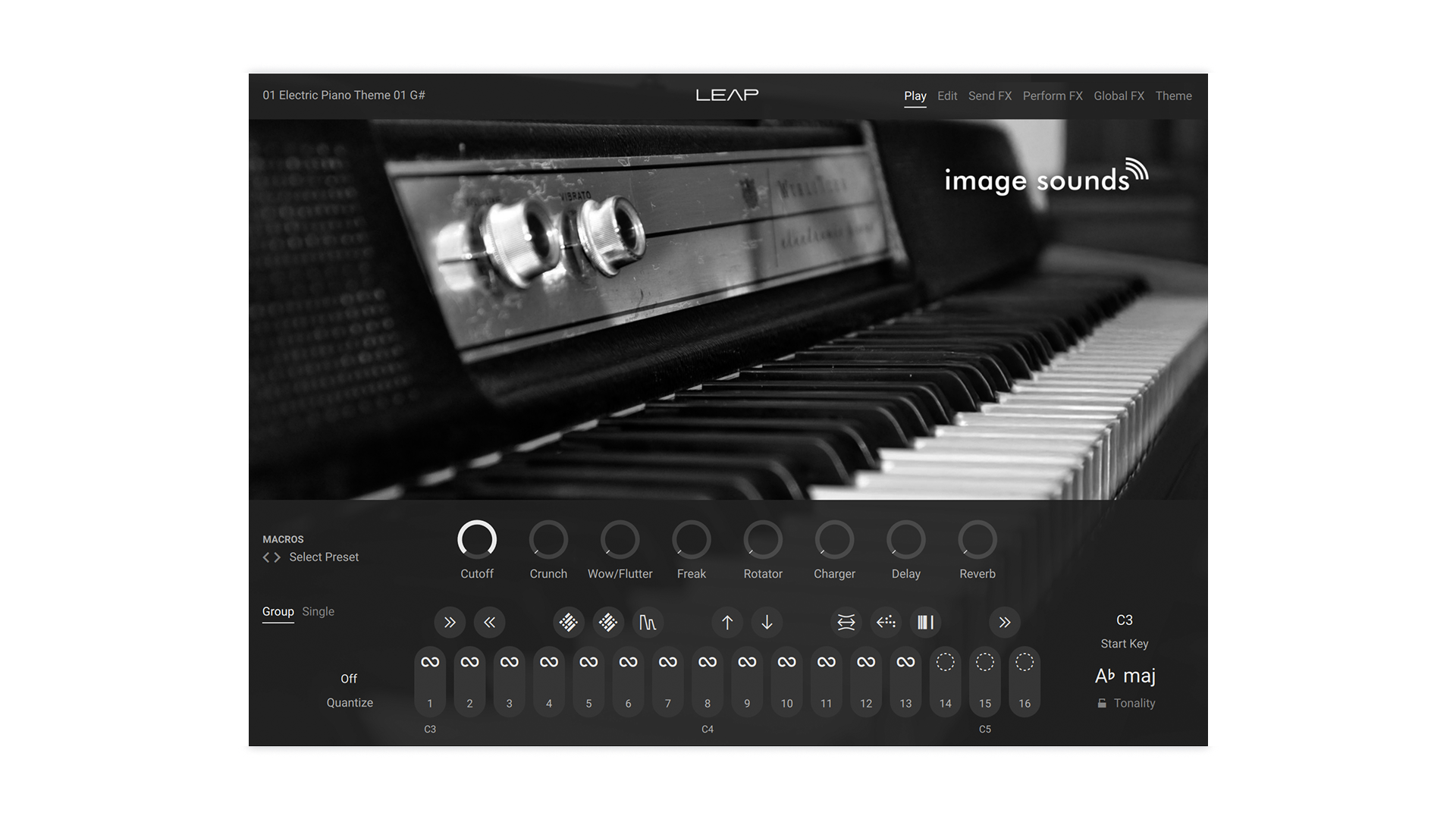Click the Select Preset label
Viewport: 1456px width, 819px height.
[x=324, y=557]
